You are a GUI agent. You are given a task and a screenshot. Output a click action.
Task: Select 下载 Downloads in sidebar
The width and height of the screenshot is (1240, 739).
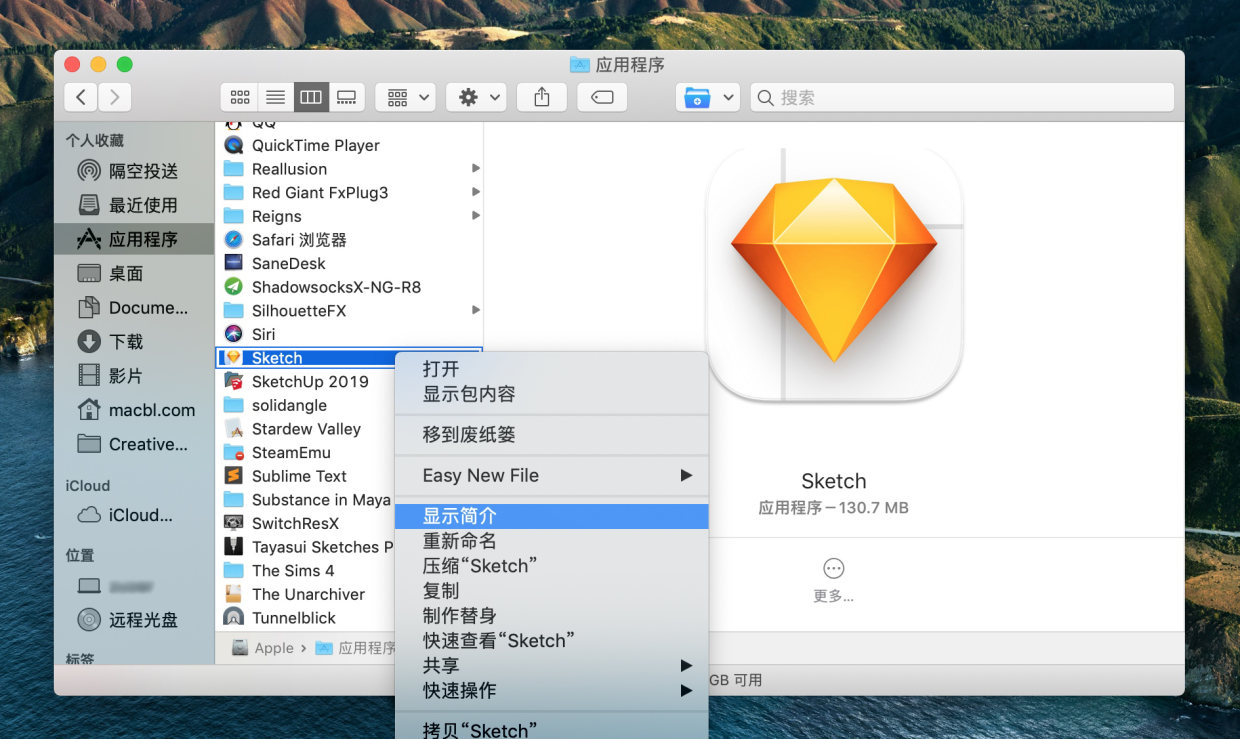coord(126,341)
